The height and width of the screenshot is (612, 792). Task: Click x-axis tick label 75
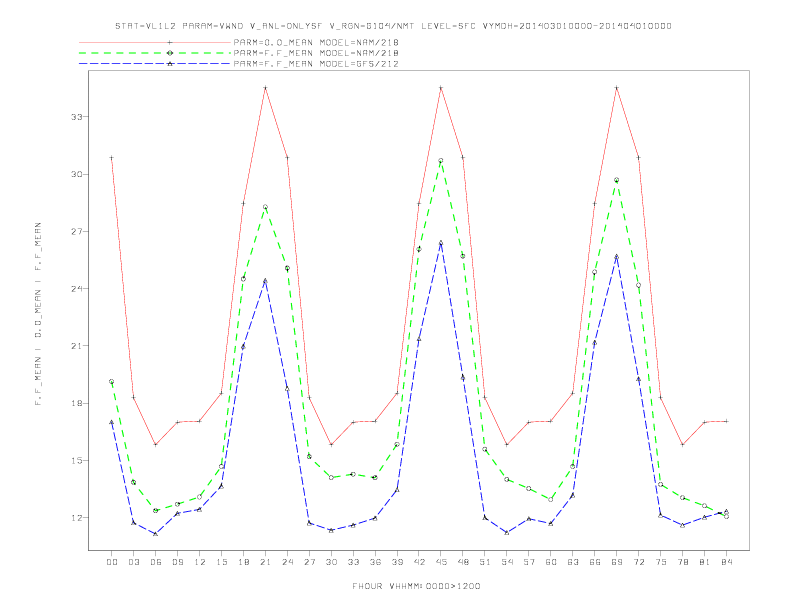coord(661,562)
